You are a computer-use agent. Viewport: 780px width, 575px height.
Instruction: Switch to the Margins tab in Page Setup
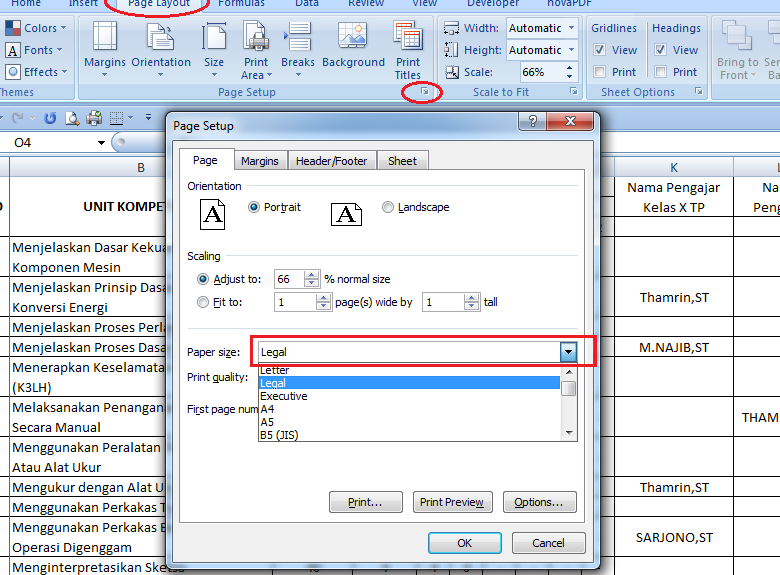tap(260, 161)
